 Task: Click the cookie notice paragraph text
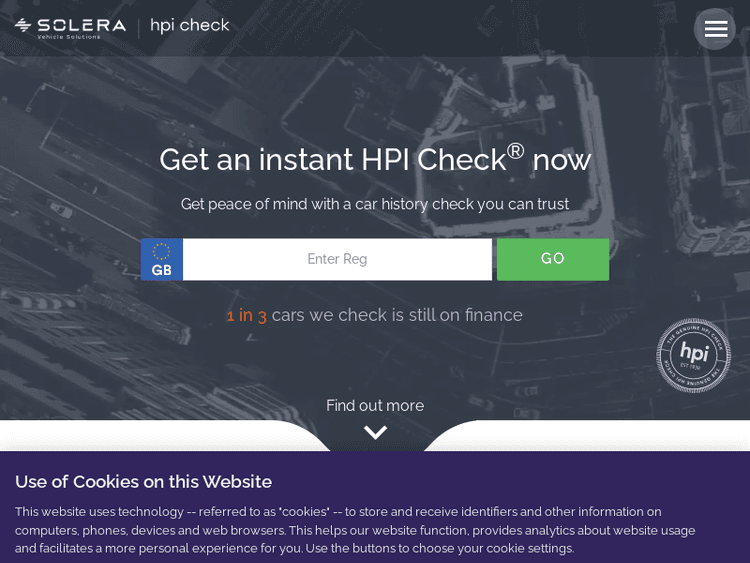point(355,529)
